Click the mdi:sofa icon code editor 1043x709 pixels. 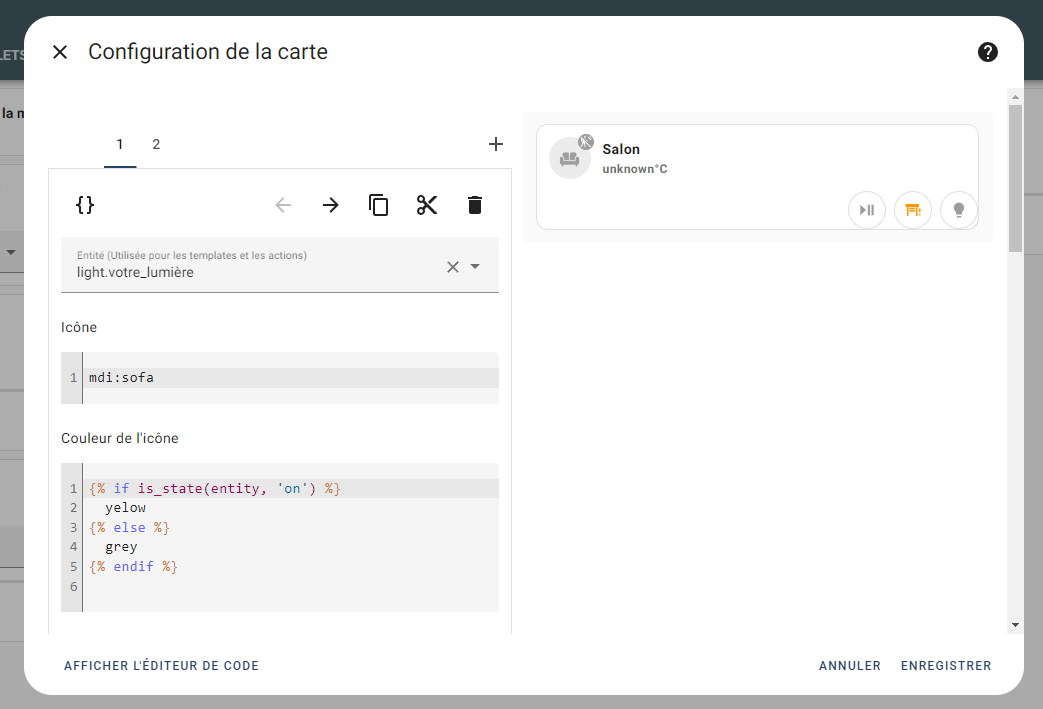pyautogui.click(x=280, y=378)
